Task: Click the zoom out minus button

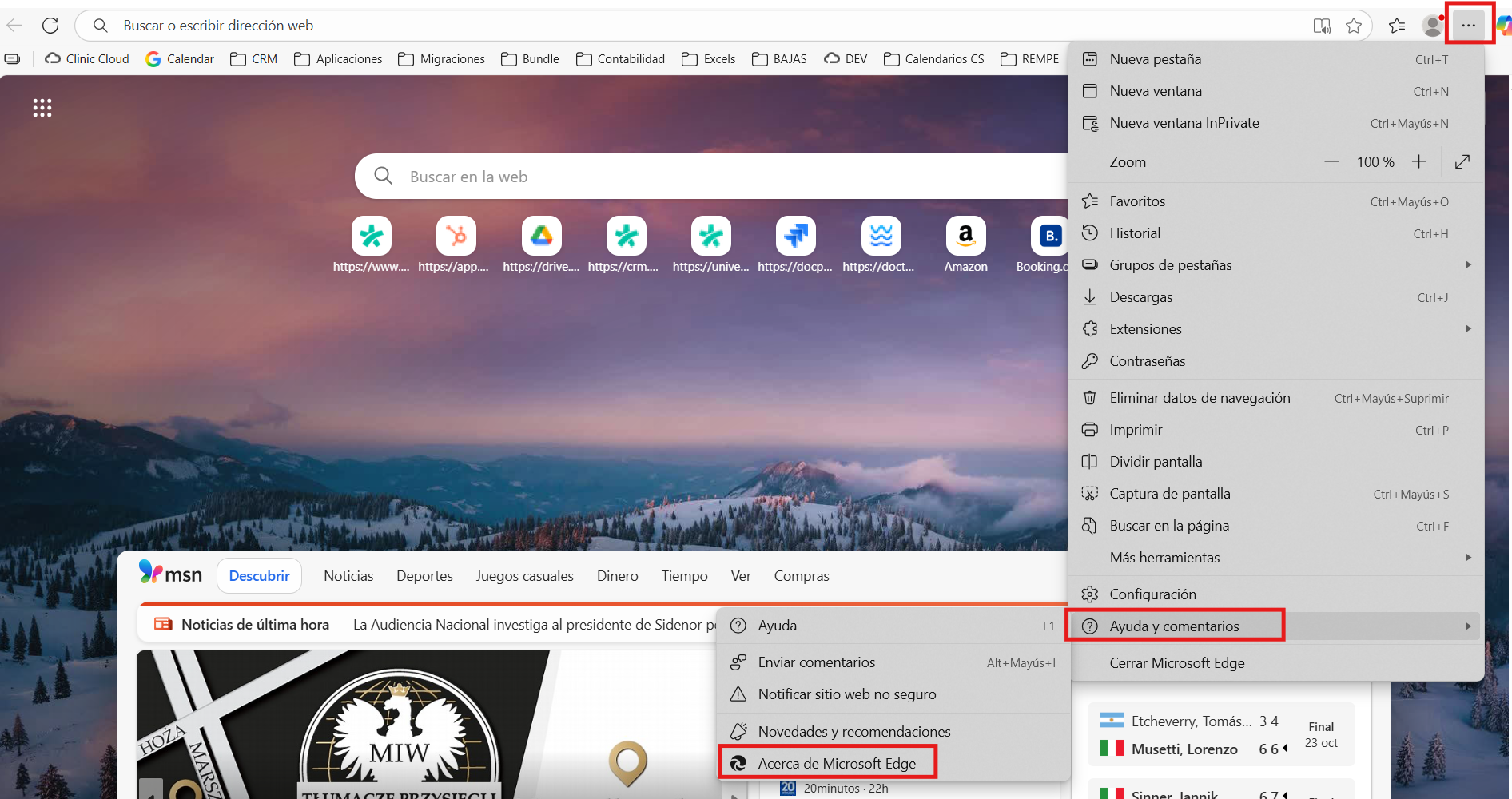Action: (1331, 162)
